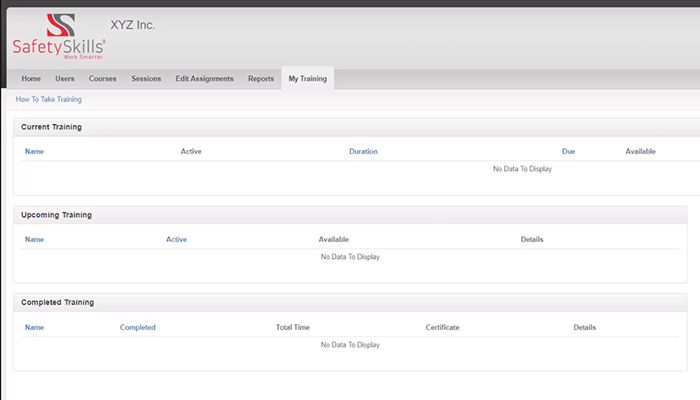Go to the Courses tab

[102, 79]
